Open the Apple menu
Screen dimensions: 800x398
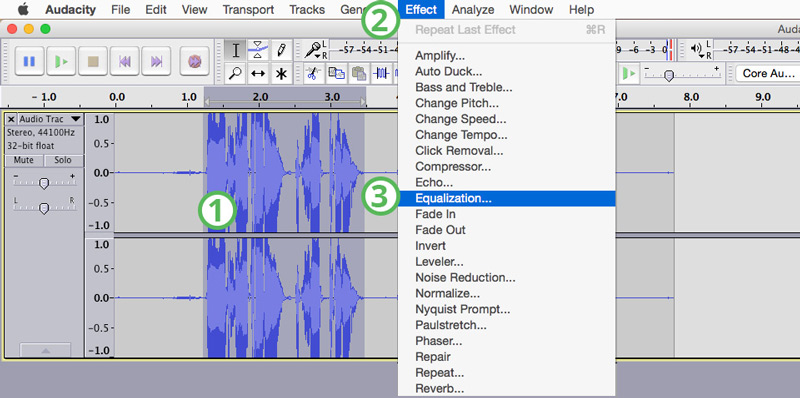tap(23, 9)
